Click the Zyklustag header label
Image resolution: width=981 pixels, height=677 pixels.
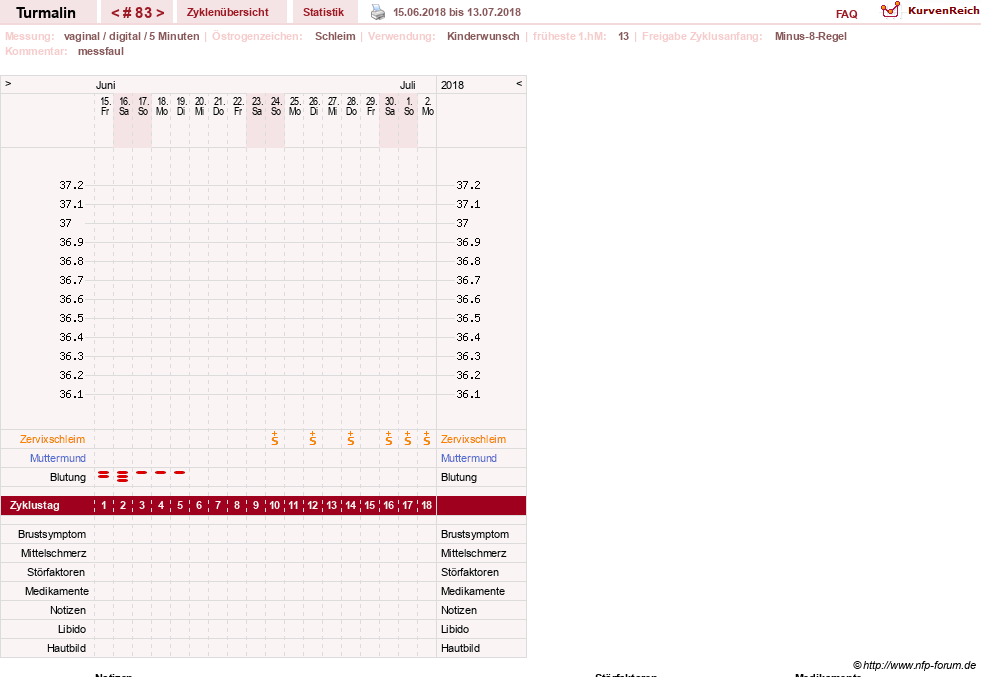click(x=34, y=505)
